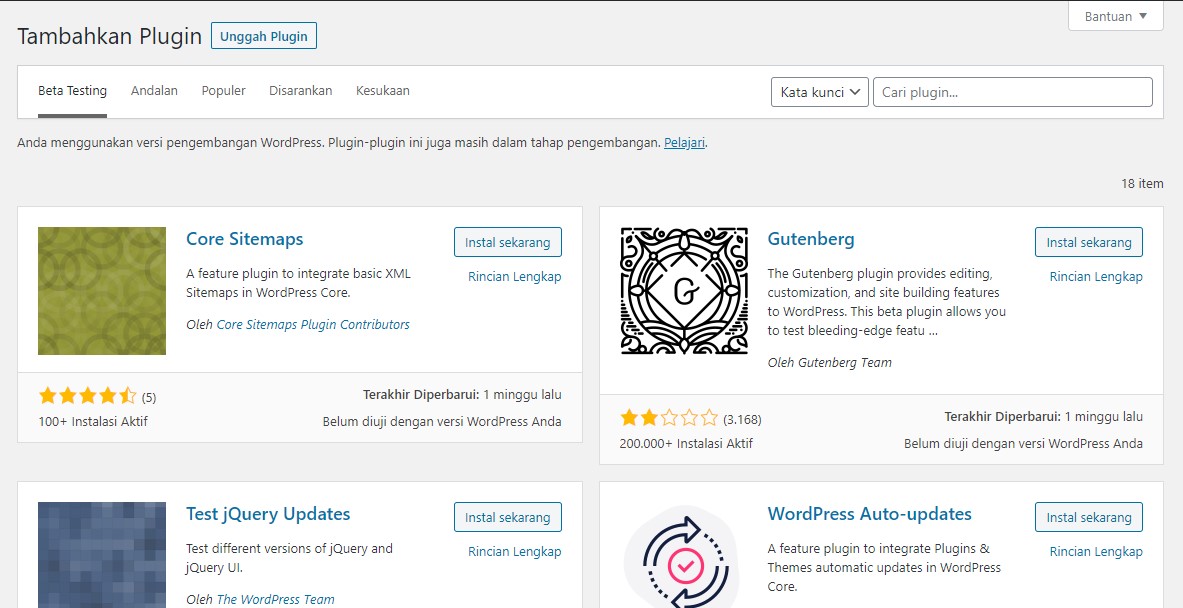Visit The WordPress Team author link
1183x608 pixels.
275,600
